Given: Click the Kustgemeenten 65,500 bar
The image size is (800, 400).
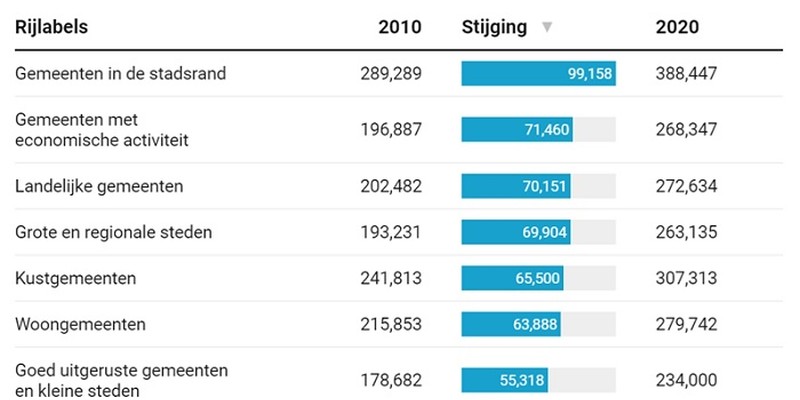Looking at the screenshot, I should coord(512,278).
